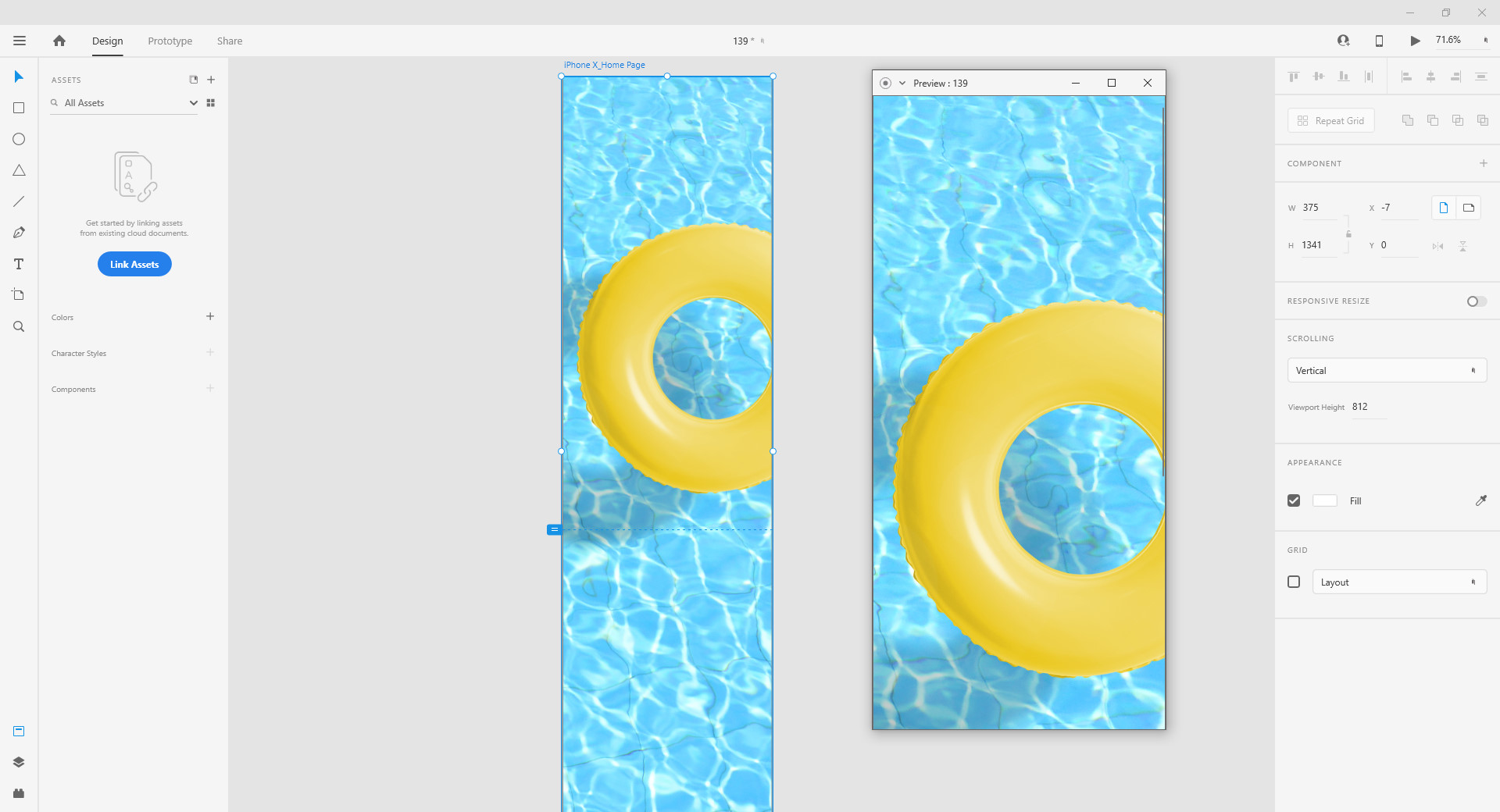Select the Artboard tool
The height and width of the screenshot is (812, 1500).
coord(19,295)
